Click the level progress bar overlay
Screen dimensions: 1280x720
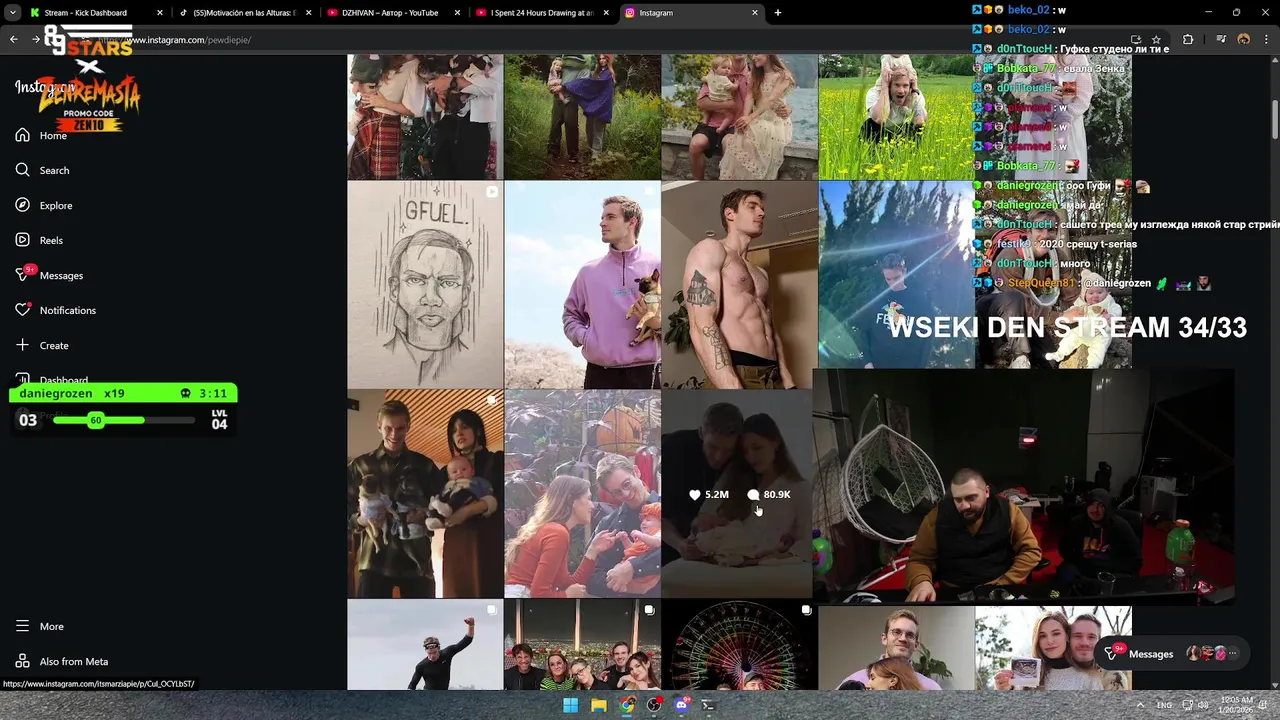pos(123,420)
